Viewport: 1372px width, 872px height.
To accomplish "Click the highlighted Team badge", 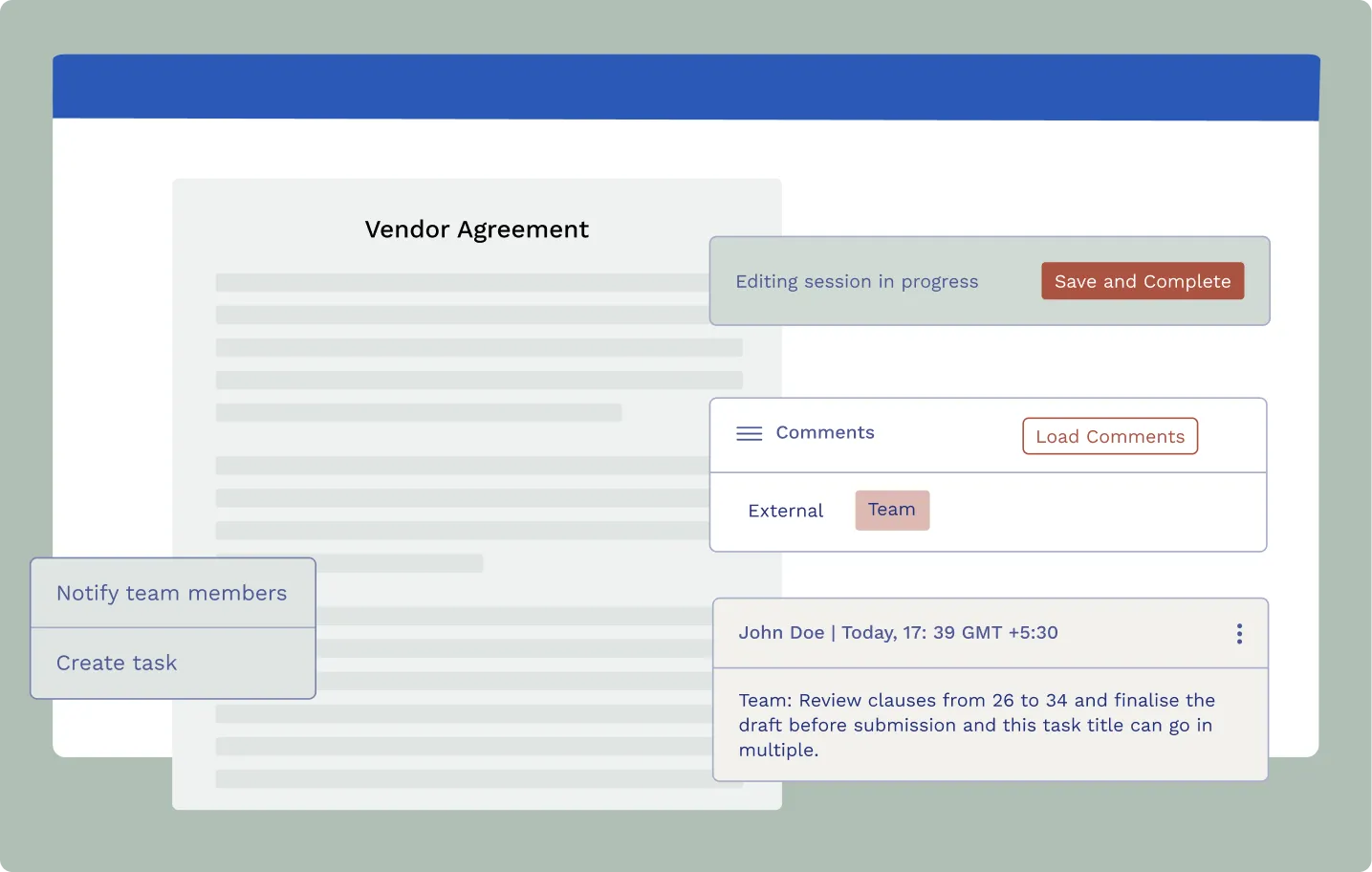I will click(x=891, y=510).
